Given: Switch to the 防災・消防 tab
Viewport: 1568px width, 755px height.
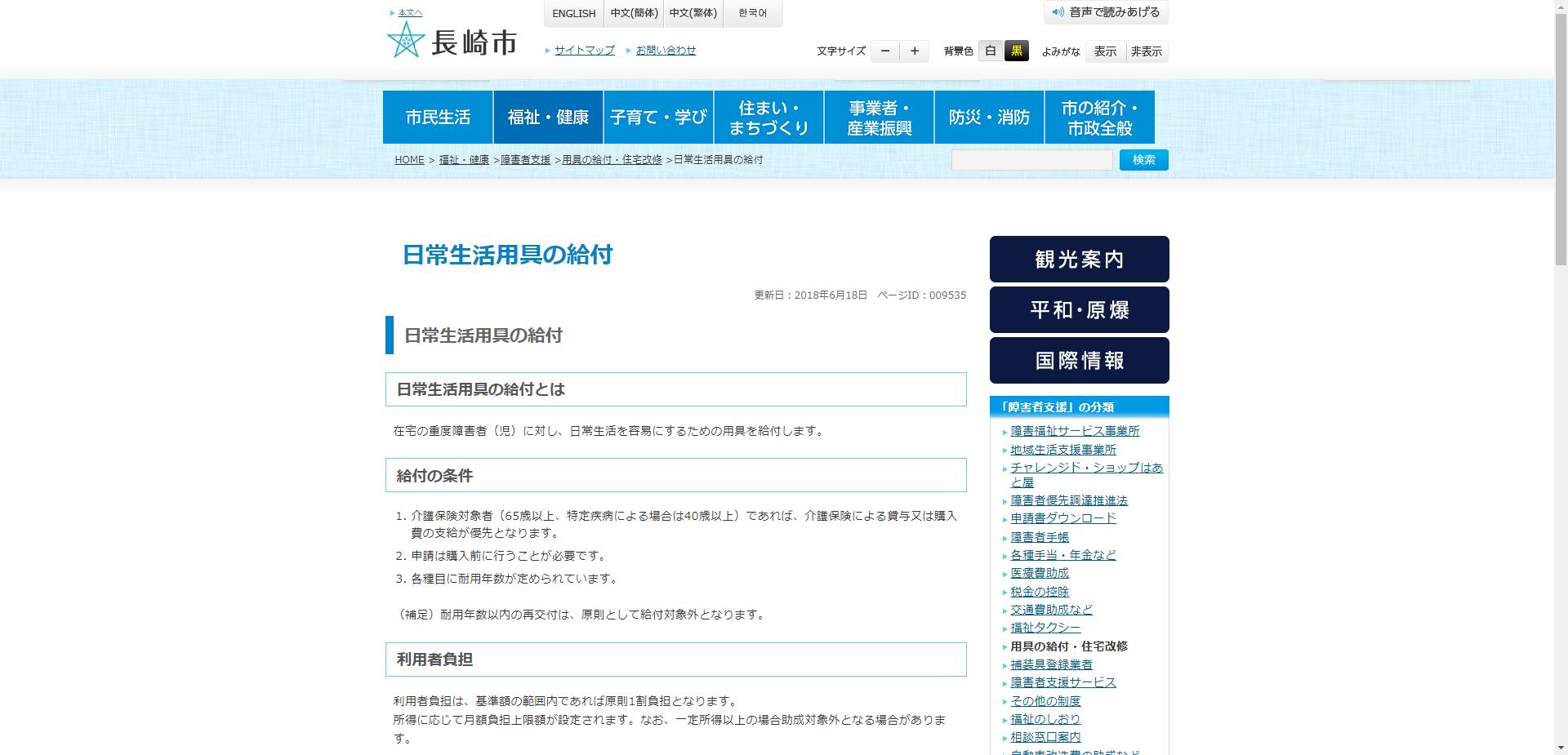Looking at the screenshot, I should click(x=989, y=117).
